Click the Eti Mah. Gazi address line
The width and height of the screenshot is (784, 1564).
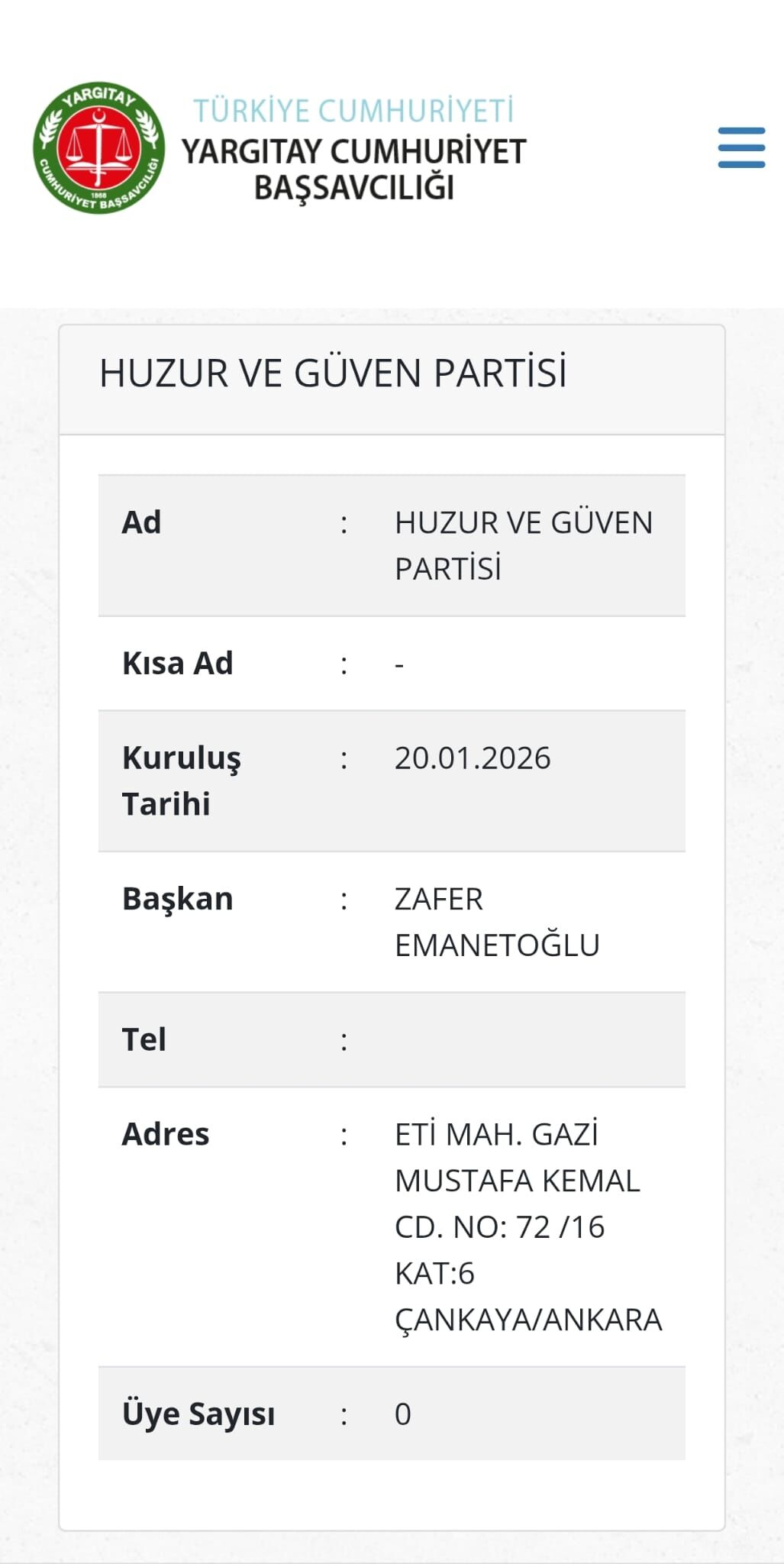pos(496,1134)
